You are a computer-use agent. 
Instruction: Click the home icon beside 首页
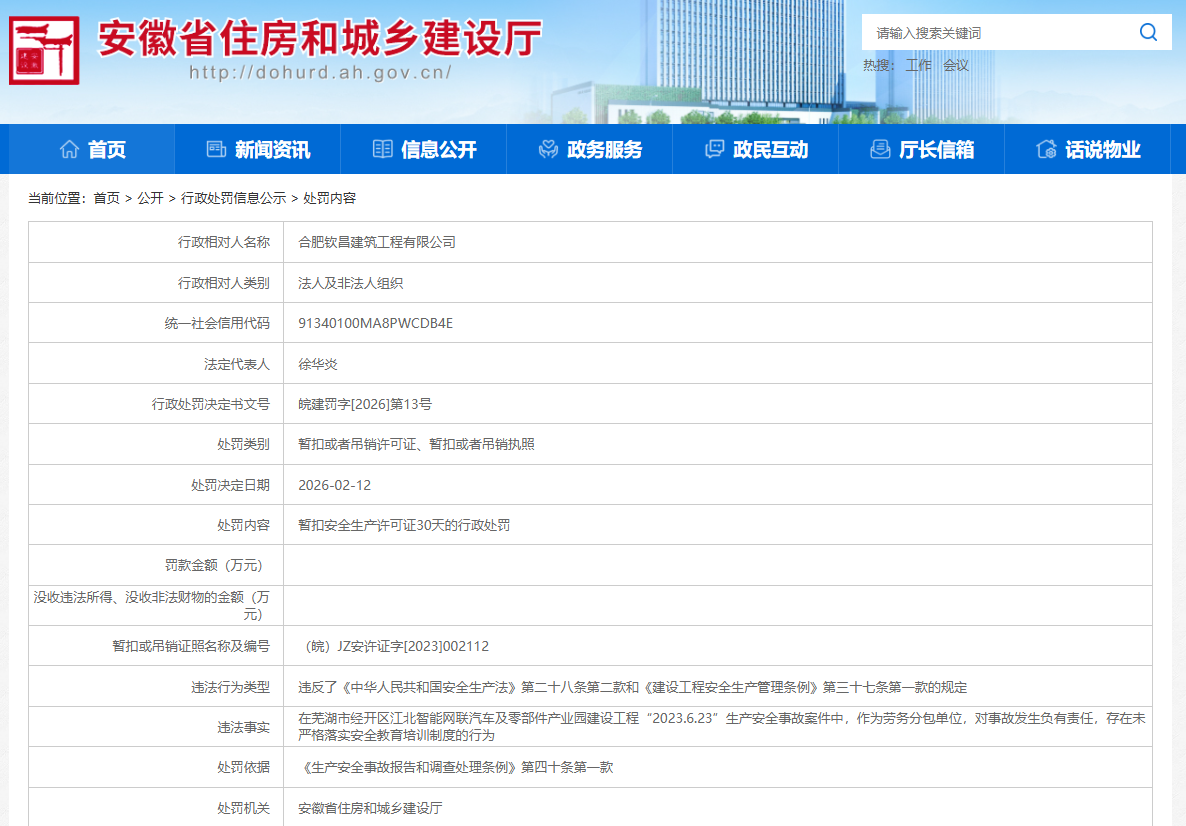point(69,149)
